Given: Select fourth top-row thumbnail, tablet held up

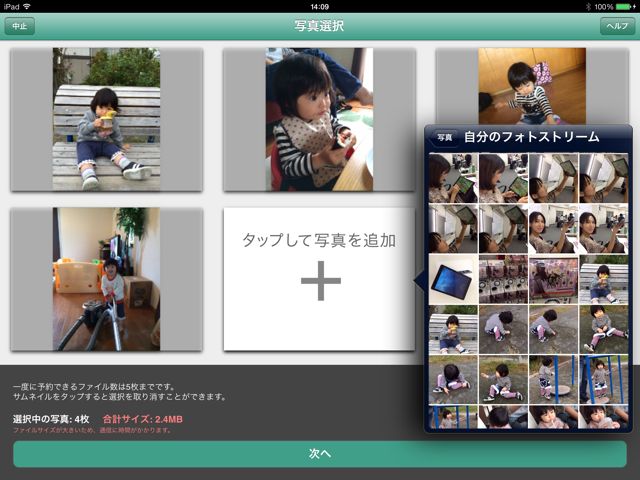Looking at the screenshot, I should tap(604, 178).
